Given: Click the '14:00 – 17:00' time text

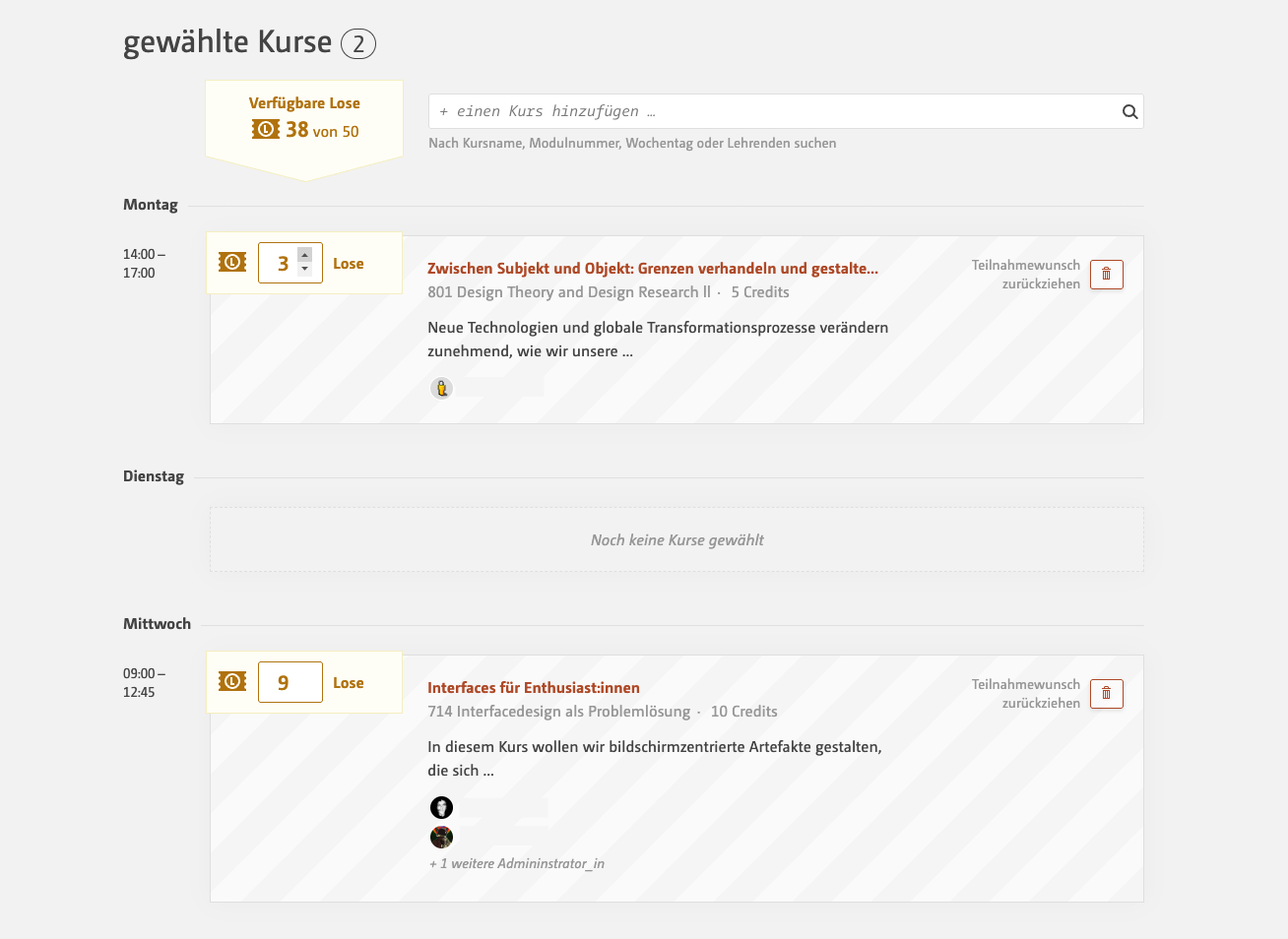Looking at the screenshot, I should click(x=144, y=263).
